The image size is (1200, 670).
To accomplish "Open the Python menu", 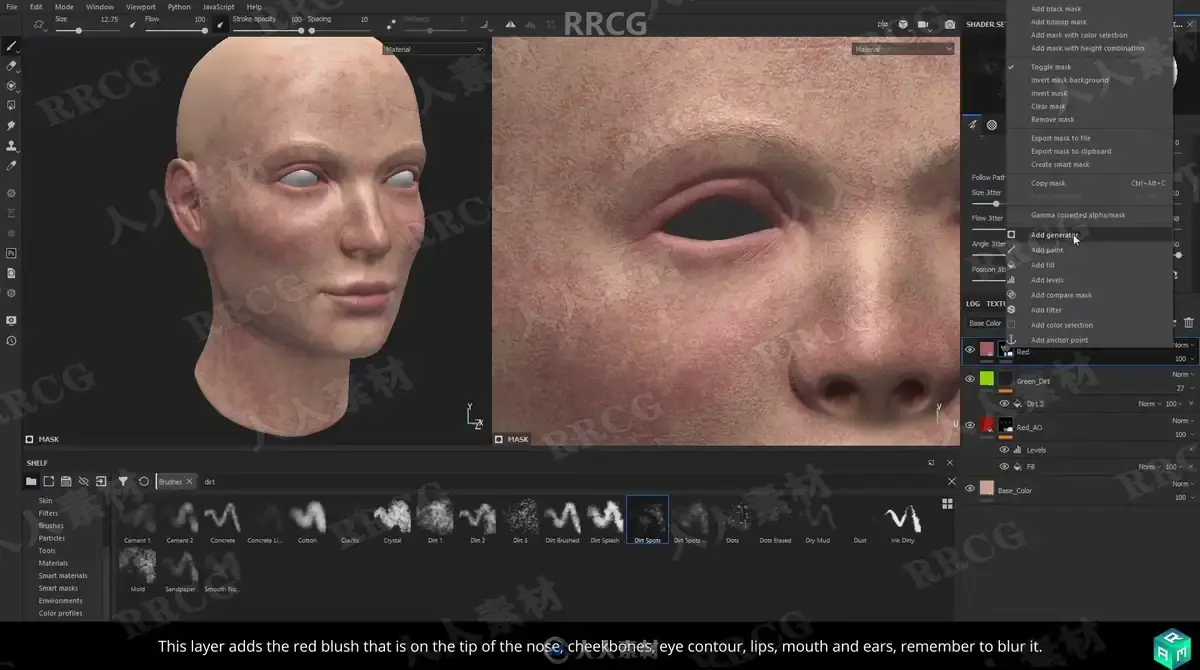I will [x=179, y=7].
